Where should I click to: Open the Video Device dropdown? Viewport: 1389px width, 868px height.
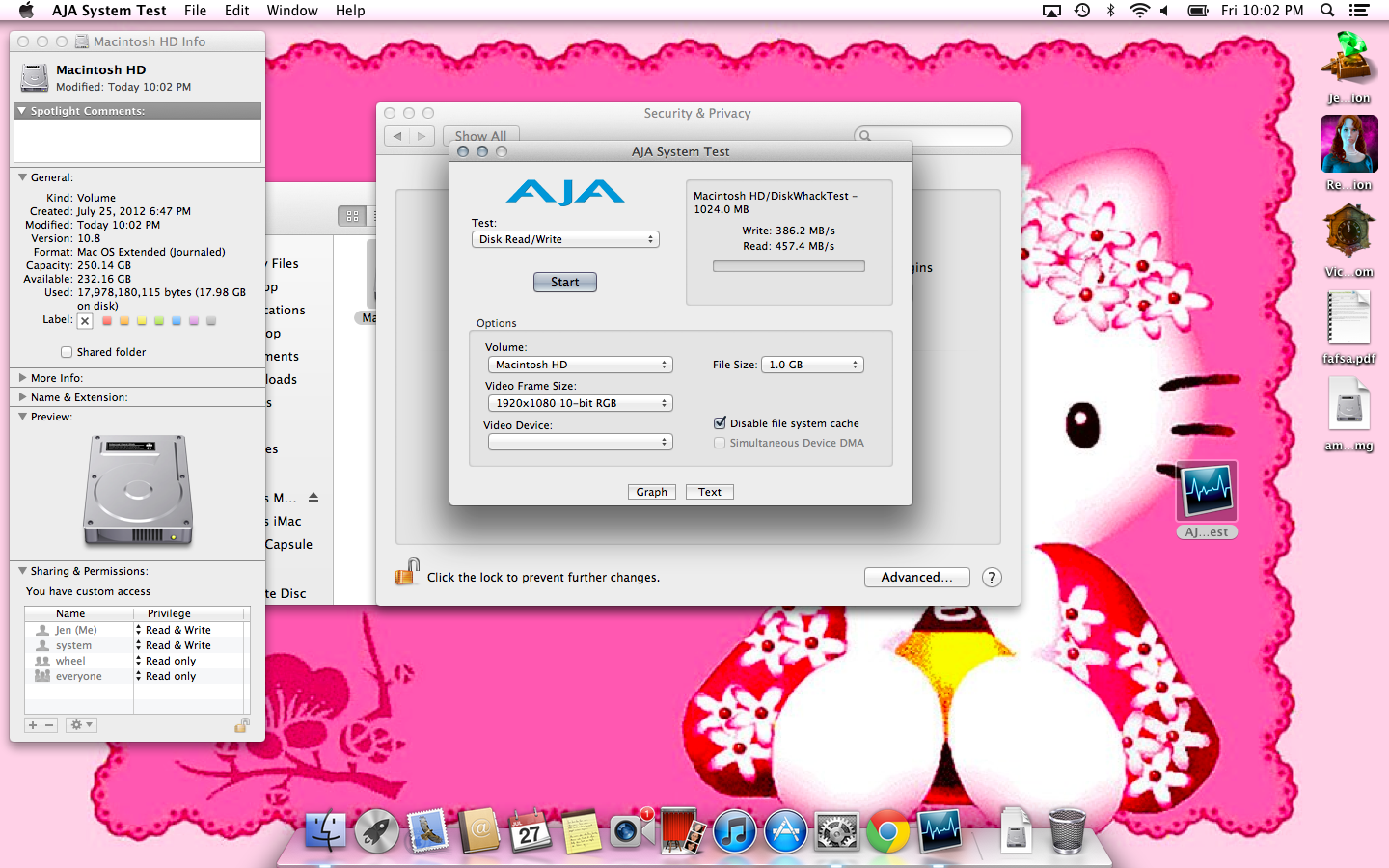(580, 442)
